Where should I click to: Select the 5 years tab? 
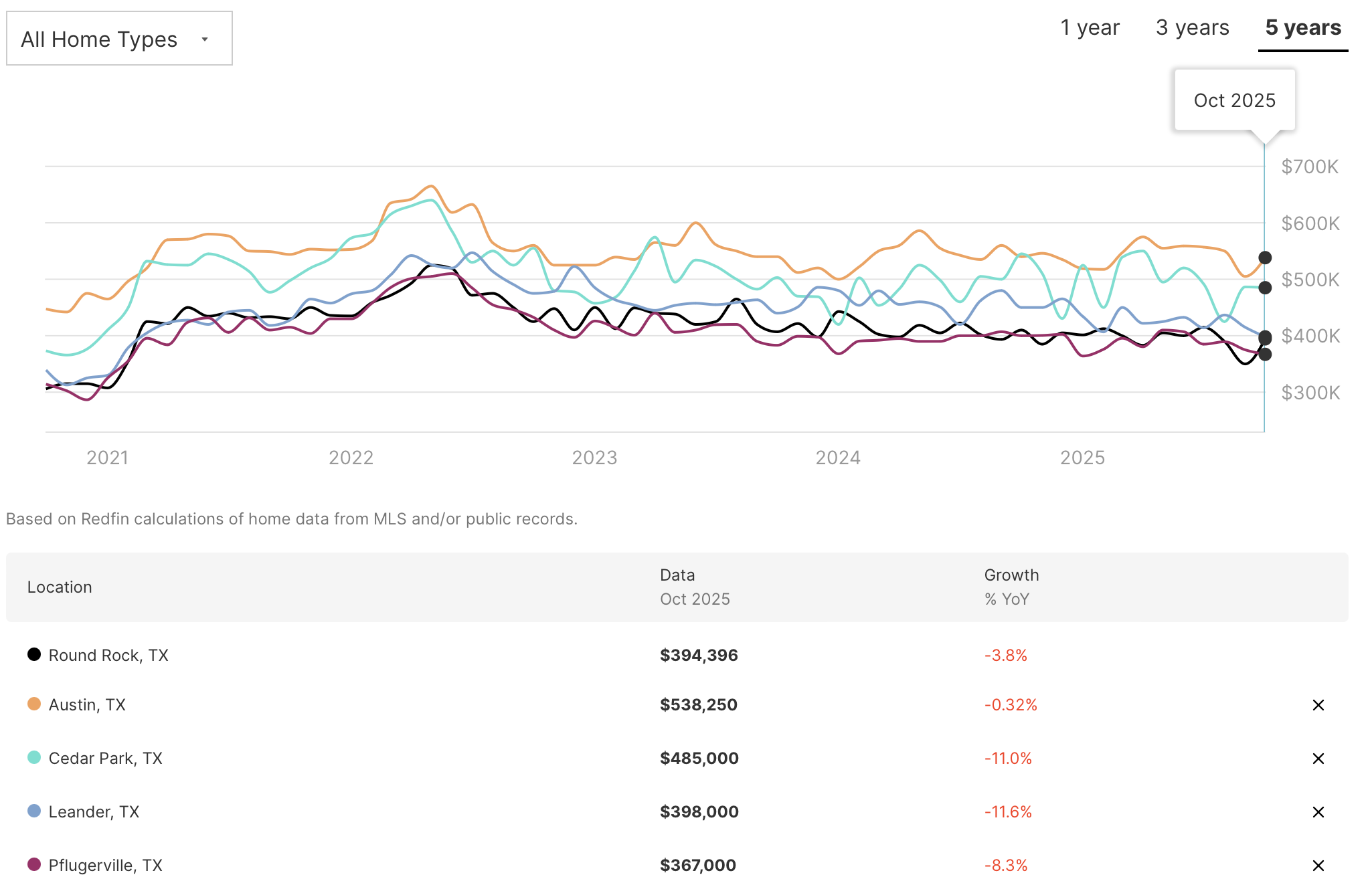coord(1302,27)
